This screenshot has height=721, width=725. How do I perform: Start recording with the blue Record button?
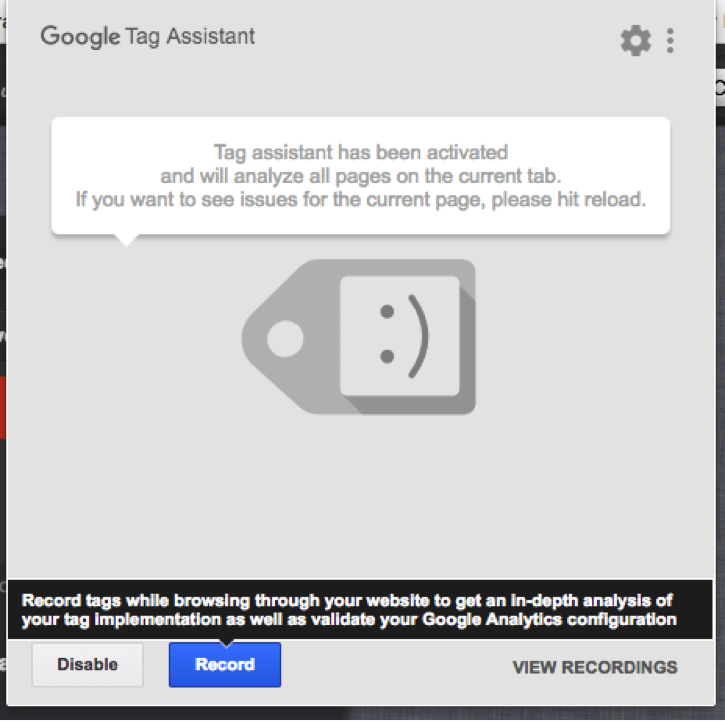(225, 665)
